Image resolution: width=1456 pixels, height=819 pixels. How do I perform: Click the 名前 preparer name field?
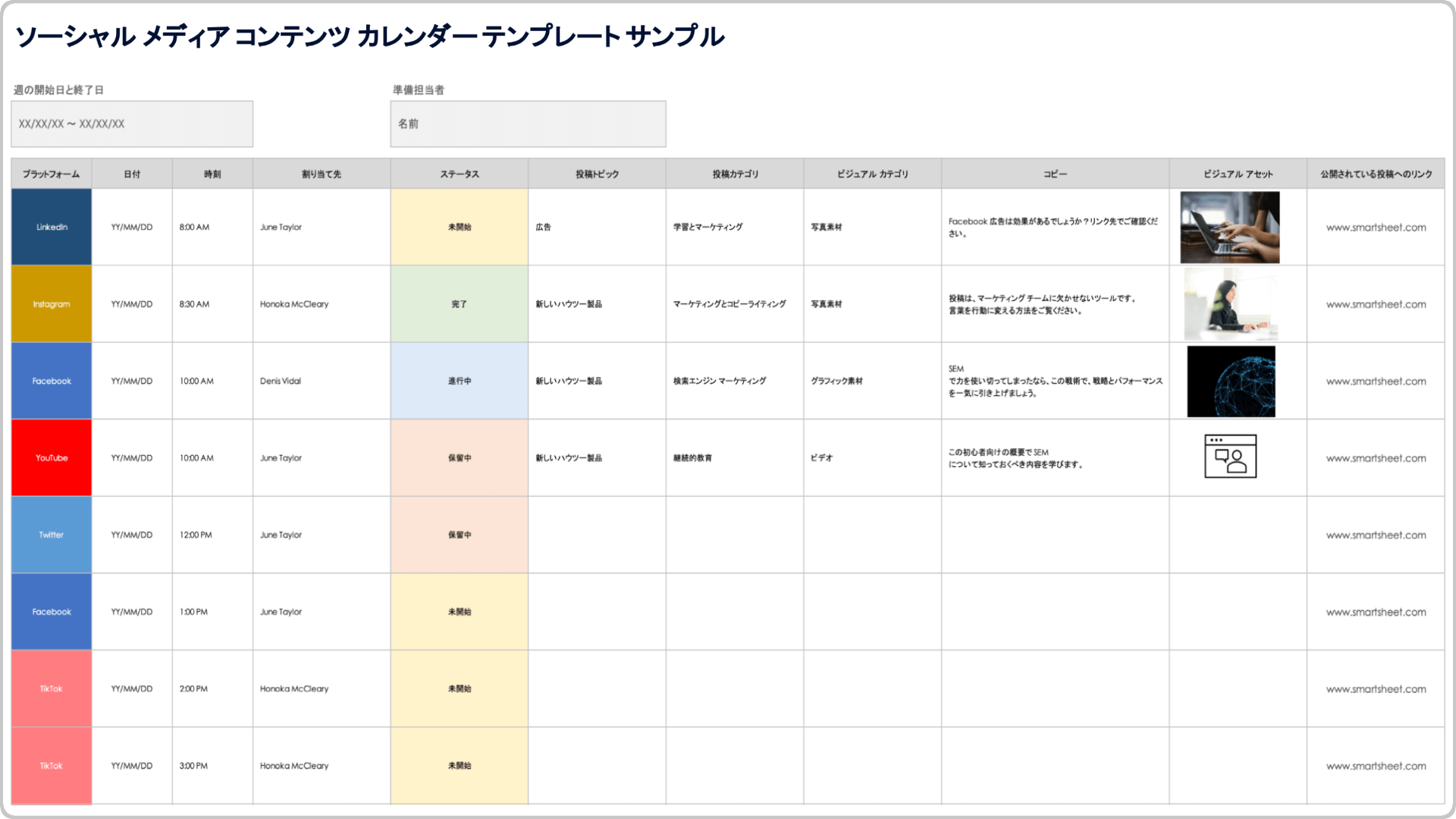528,124
